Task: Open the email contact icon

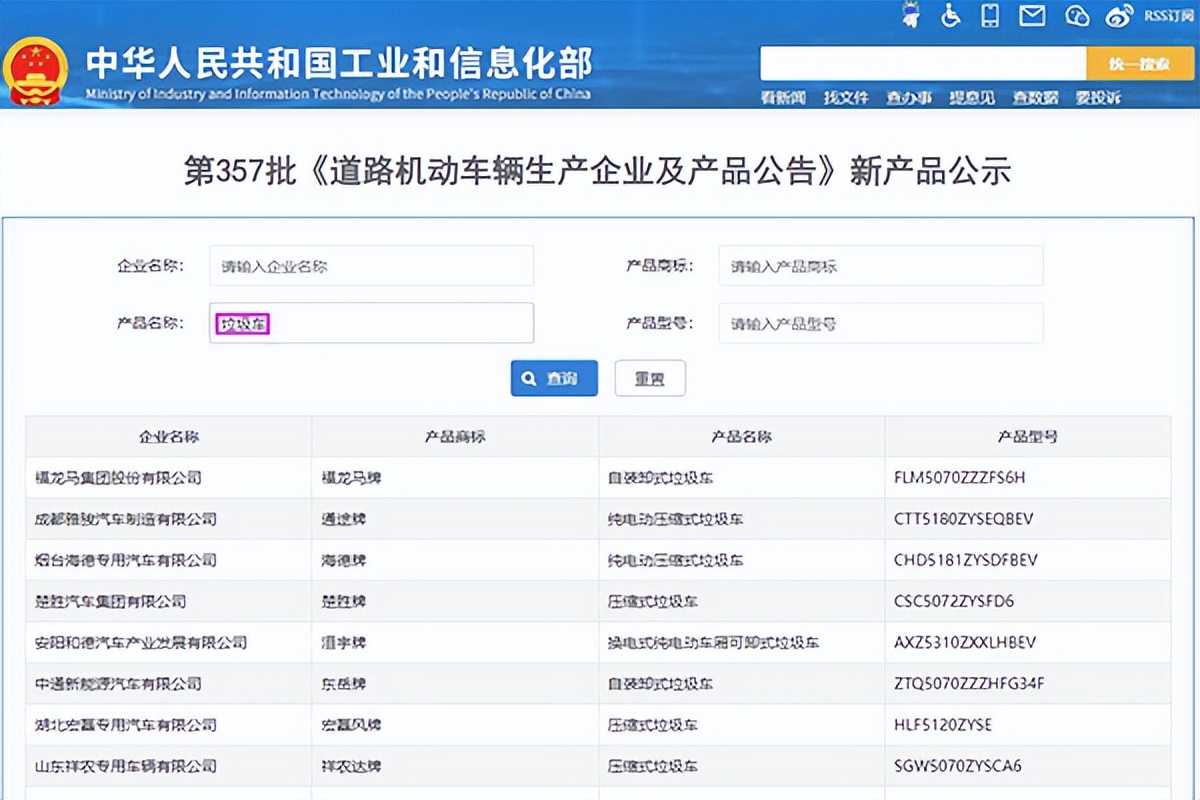Action: tap(1032, 17)
